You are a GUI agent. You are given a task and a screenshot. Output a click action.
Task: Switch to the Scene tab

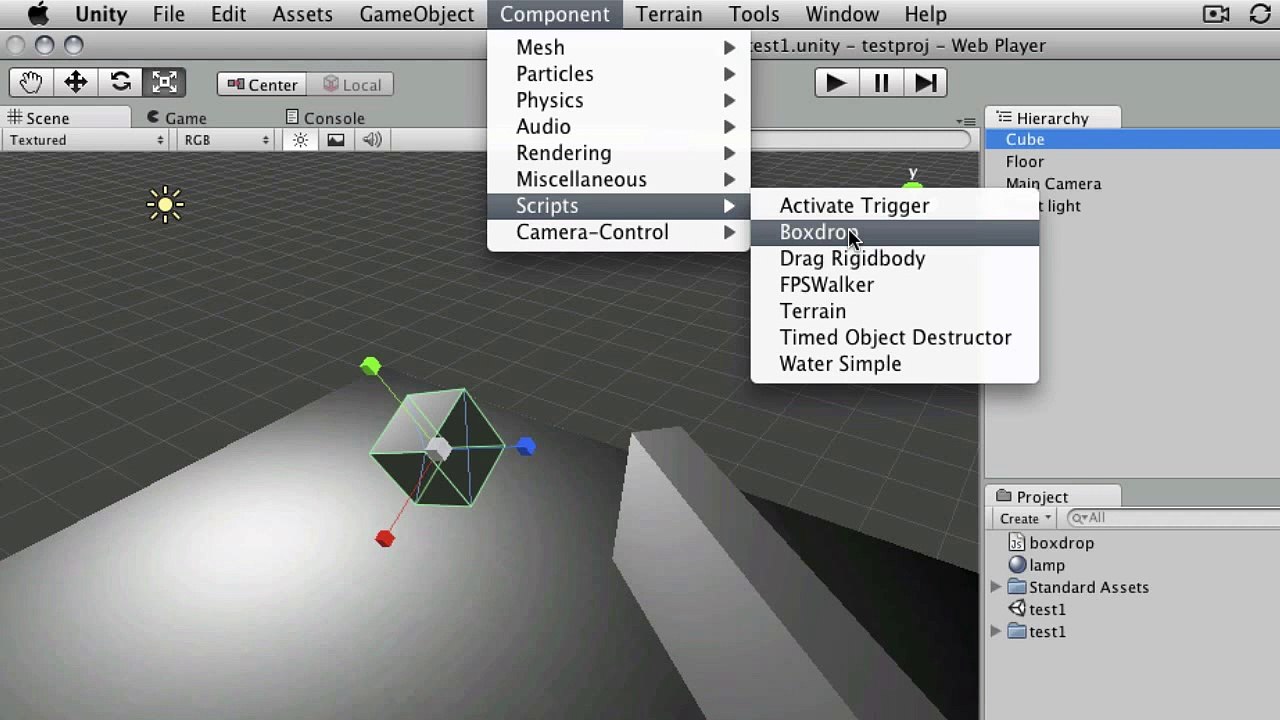(66, 118)
